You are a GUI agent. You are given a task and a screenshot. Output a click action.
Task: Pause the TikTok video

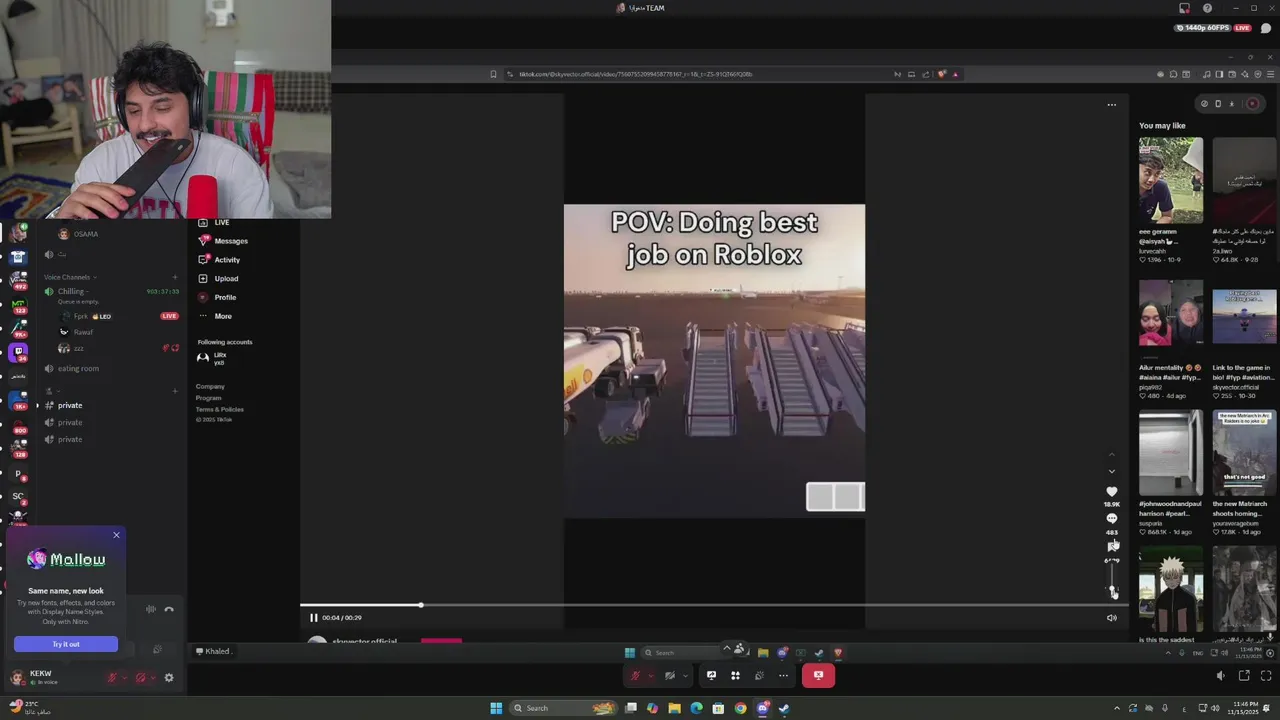(313, 618)
